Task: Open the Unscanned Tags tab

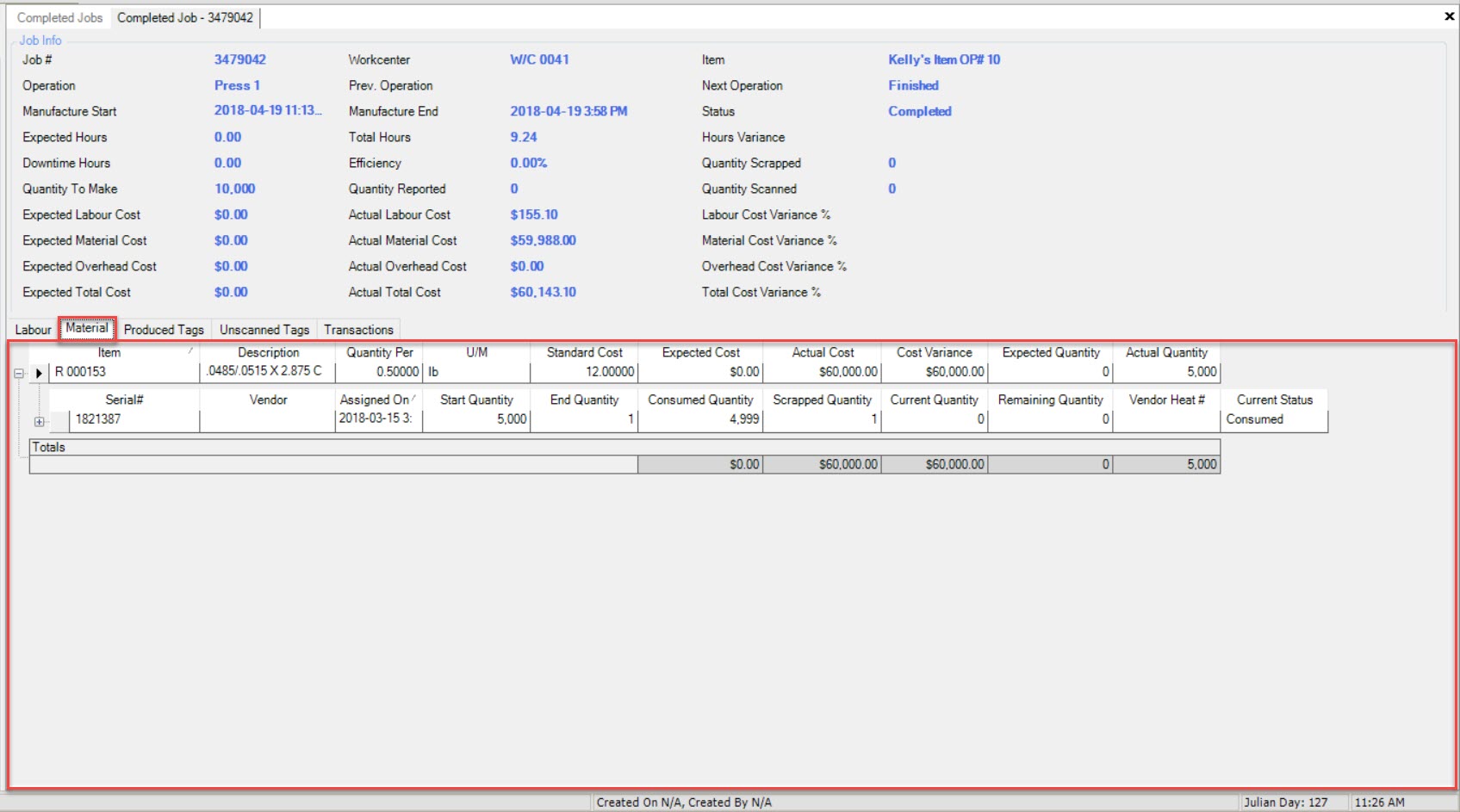Action: coord(264,330)
